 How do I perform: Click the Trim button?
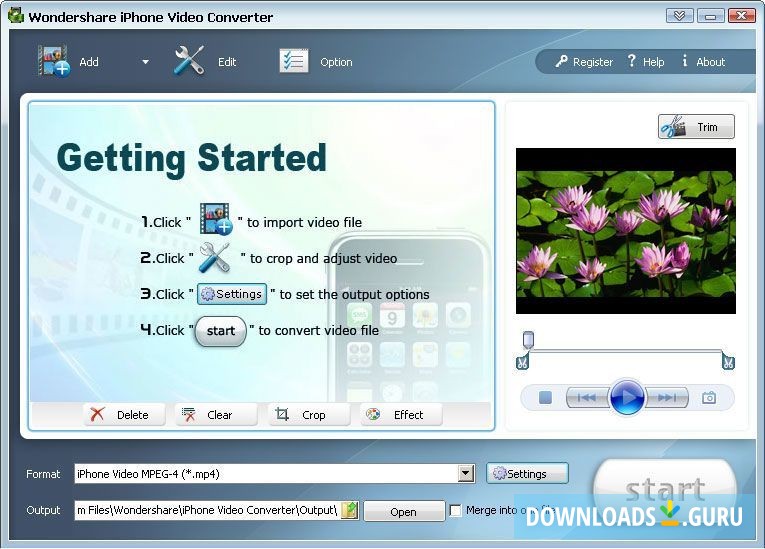(696, 127)
